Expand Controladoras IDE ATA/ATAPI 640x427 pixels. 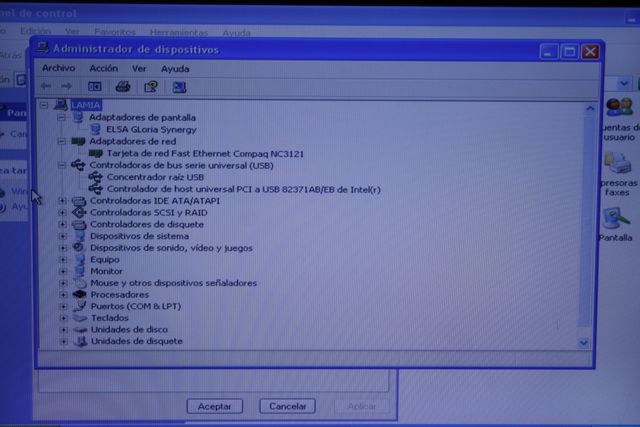point(62,201)
